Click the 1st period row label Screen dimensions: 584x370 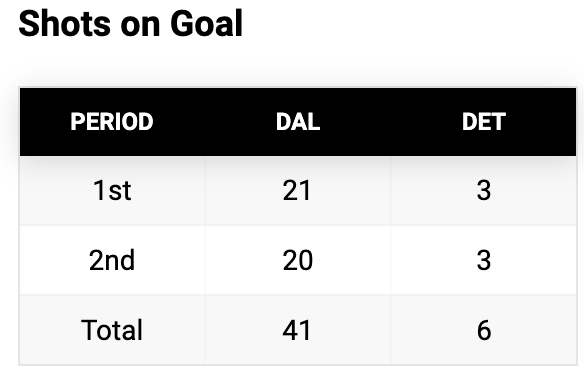click(x=112, y=190)
